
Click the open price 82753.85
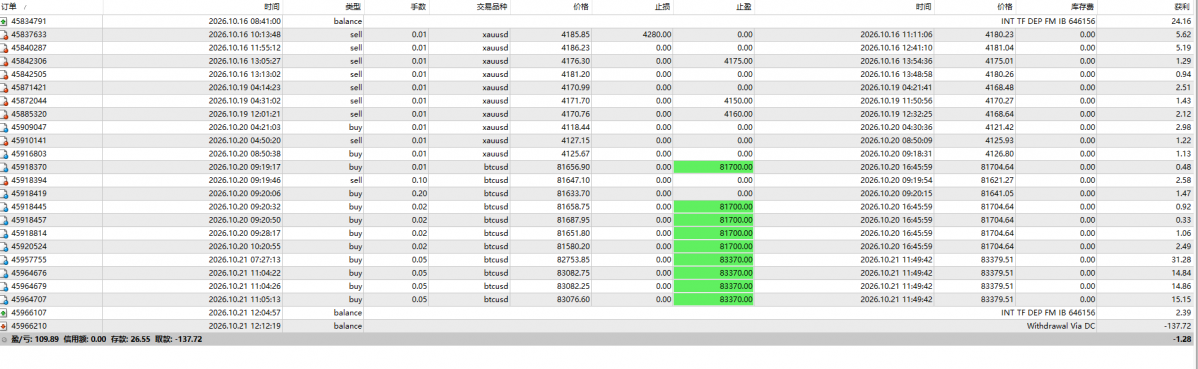(x=572, y=260)
